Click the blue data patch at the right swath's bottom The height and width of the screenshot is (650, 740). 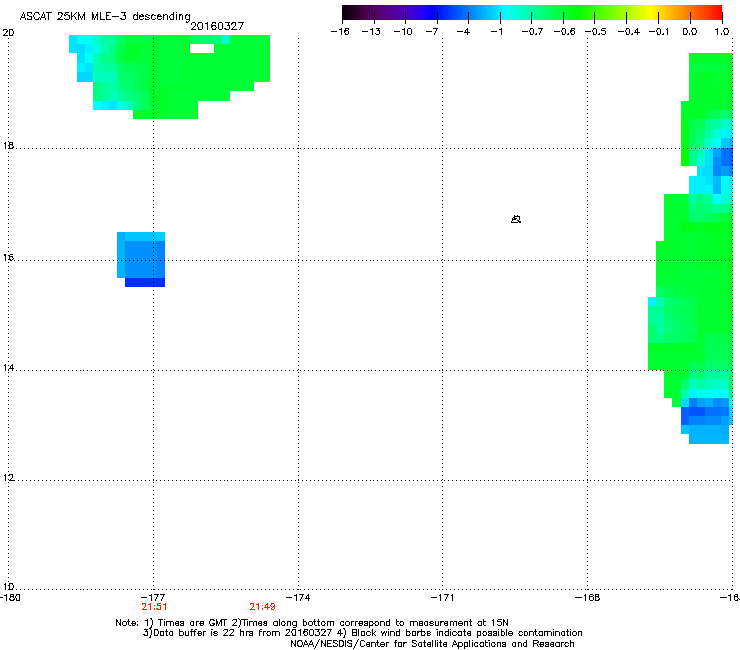[x=706, y=421]
